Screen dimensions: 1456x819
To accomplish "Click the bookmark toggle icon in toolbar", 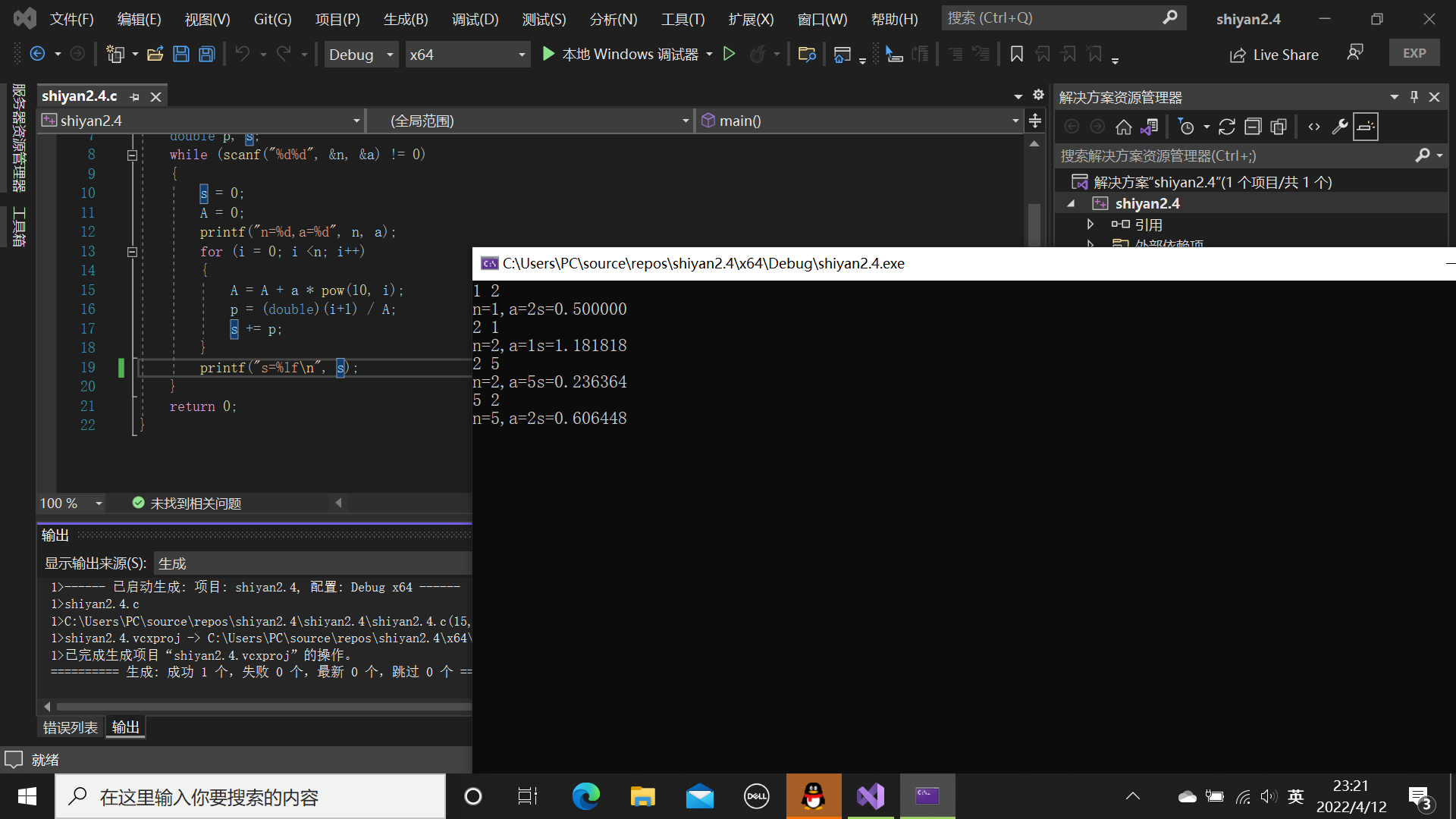I will (x=1017, y=54).
